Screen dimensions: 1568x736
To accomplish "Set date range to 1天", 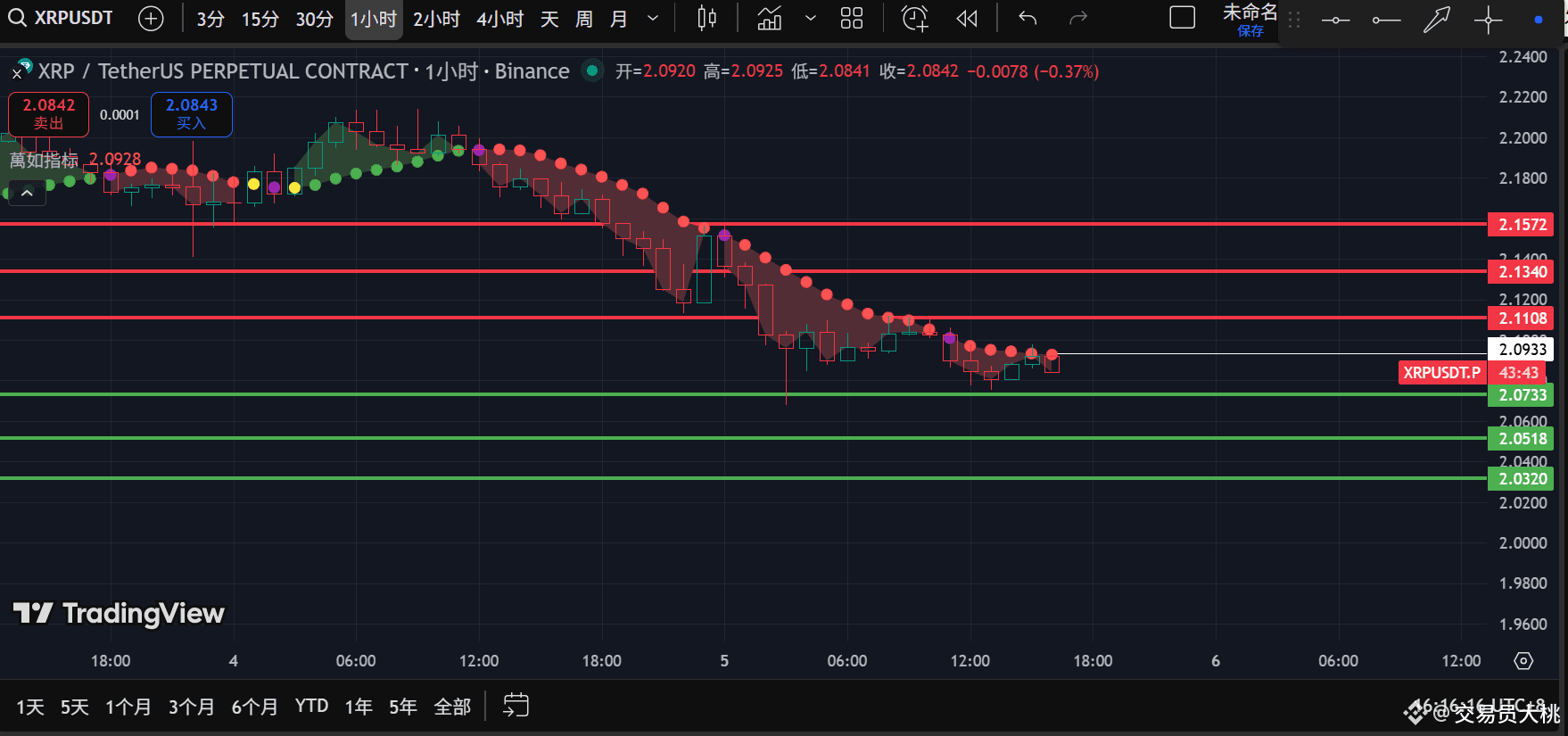I will coord(30,707).
